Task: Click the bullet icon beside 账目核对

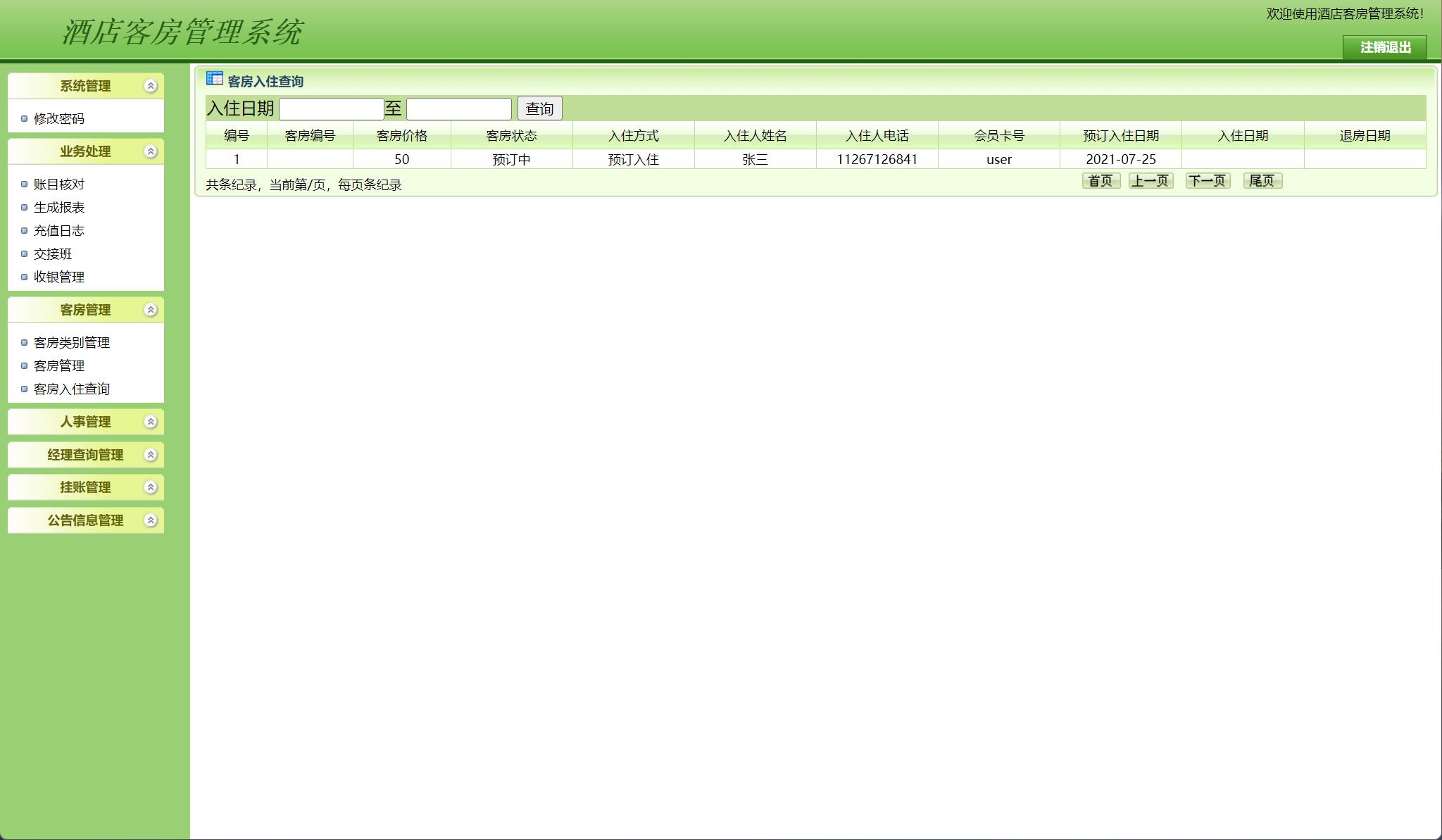Action: point(23,184)
